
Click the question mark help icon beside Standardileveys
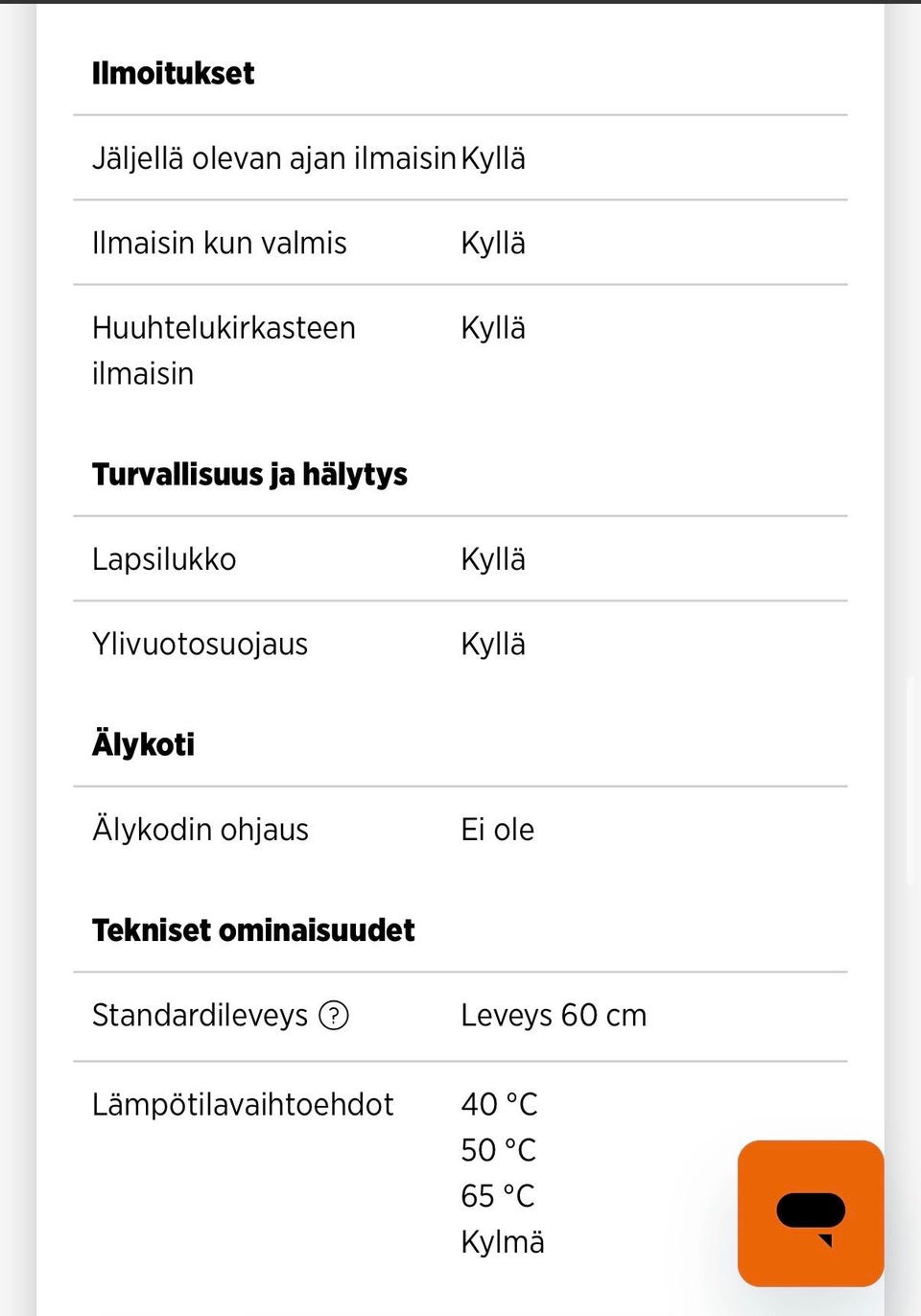(x=335, y=1015)
